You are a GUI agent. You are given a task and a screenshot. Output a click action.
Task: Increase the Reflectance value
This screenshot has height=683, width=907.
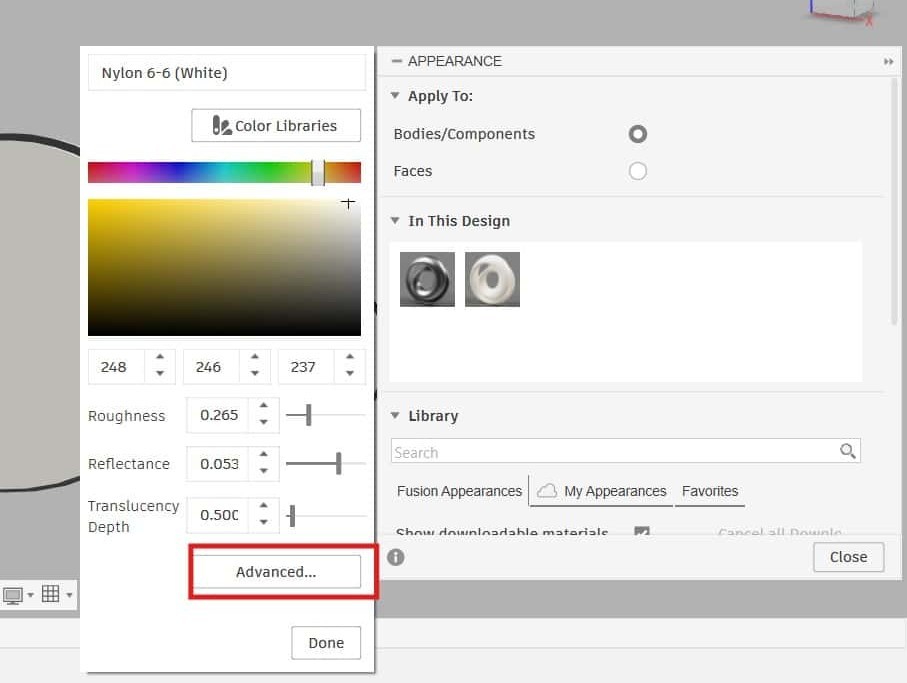pos(263,455)
